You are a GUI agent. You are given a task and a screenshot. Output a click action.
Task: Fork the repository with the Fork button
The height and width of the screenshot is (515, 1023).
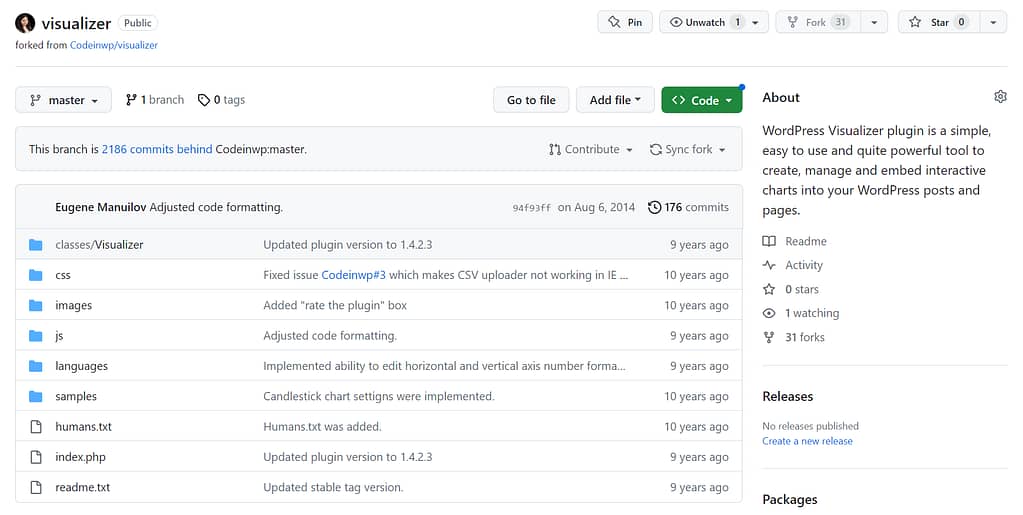click(818, 22)
